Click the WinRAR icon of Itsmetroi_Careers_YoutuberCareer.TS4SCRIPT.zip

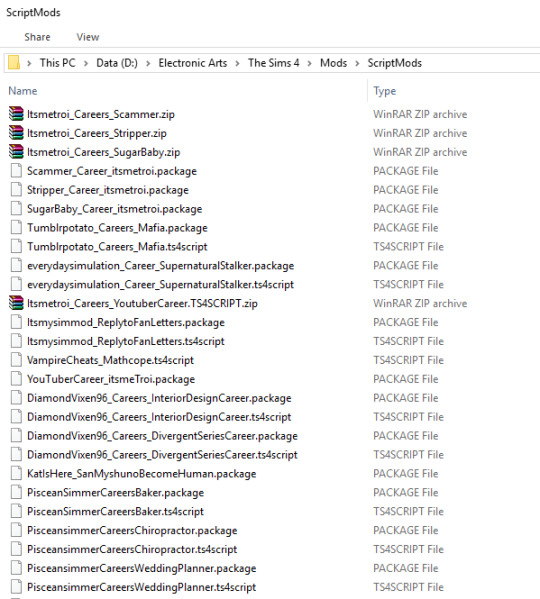click(16, 303)
